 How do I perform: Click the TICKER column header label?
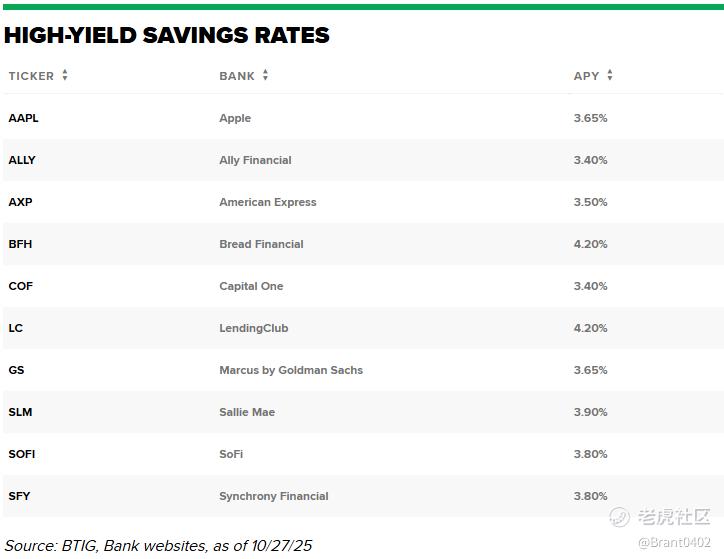coord(31,76)
